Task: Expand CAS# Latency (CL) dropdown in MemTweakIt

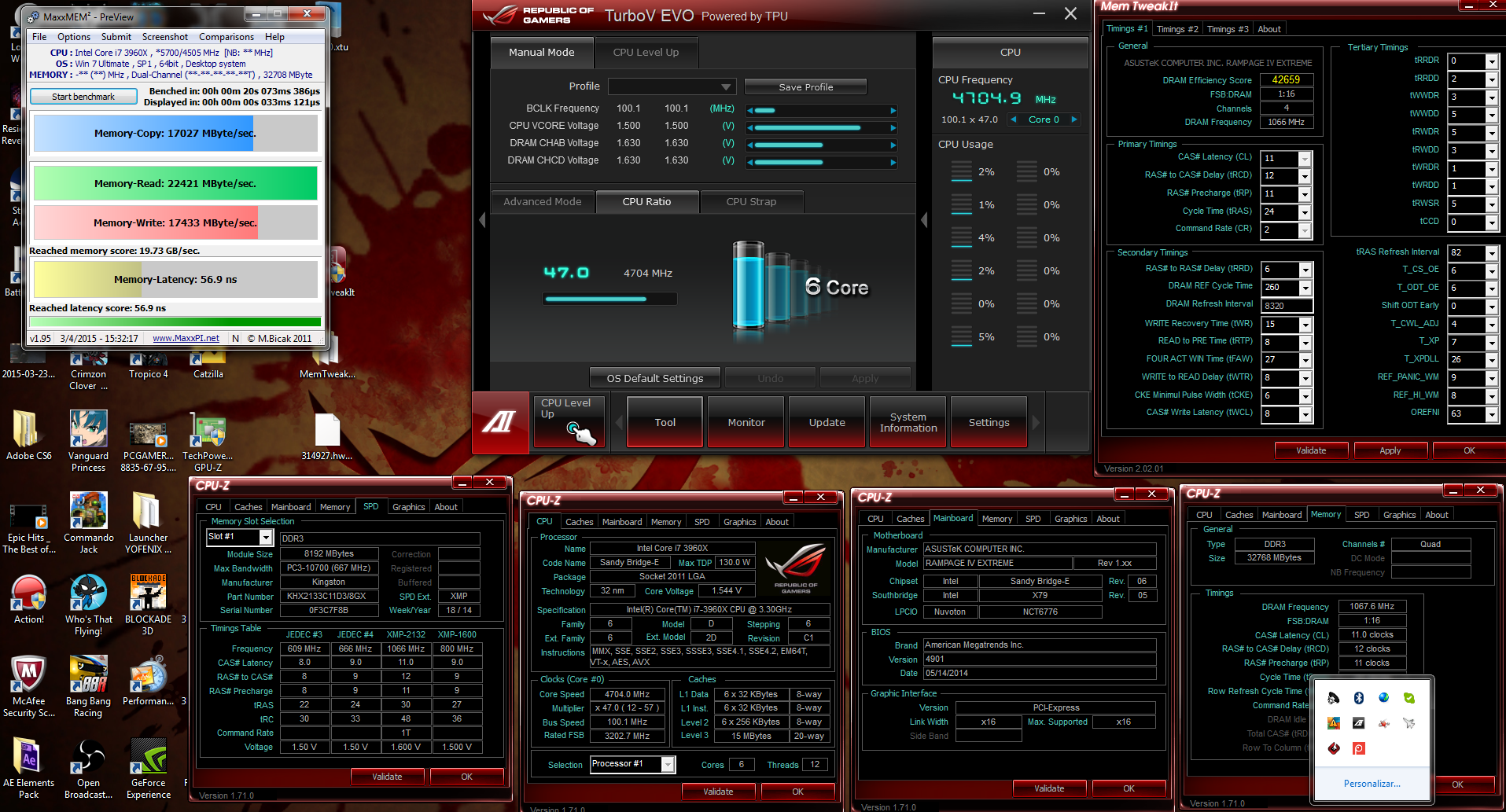Action: [x=1305, y=158]
